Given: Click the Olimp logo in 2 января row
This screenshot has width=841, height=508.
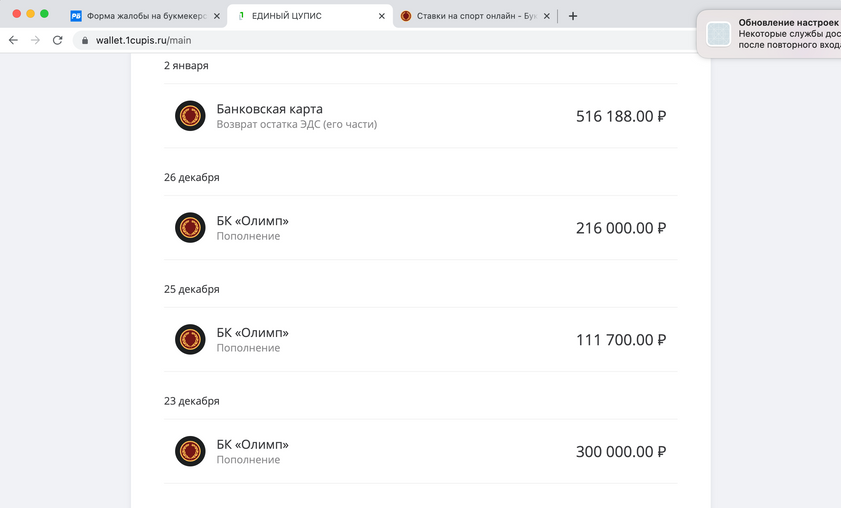Looking at the screenshot, I should coord(190,115).
